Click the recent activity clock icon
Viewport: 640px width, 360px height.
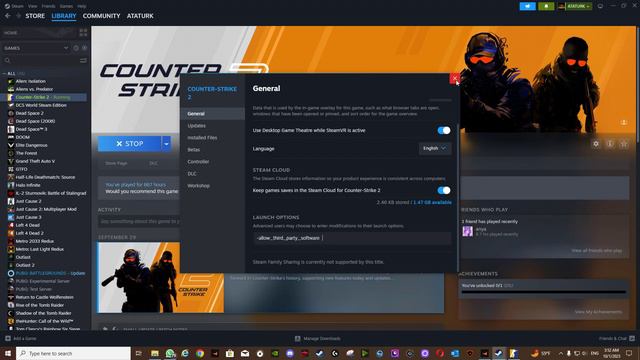pos(76,48)
